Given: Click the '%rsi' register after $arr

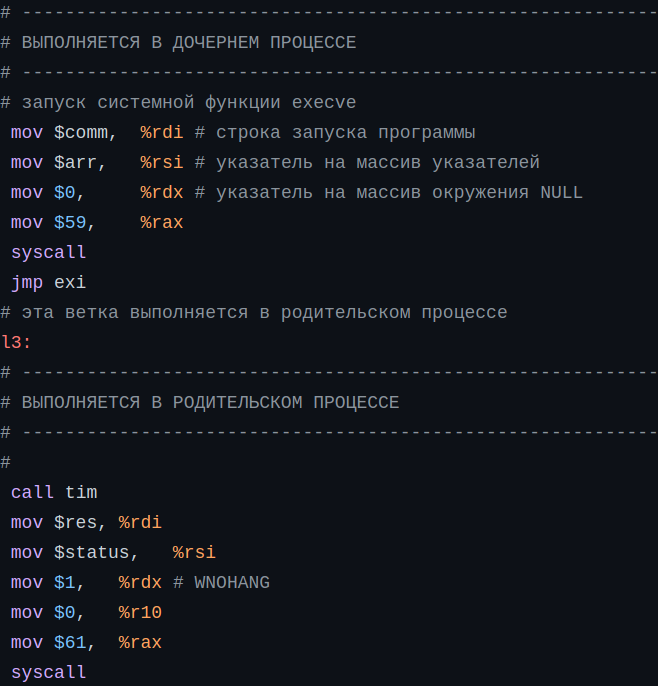Looking at the screenshot, I should tap(161, 163).
